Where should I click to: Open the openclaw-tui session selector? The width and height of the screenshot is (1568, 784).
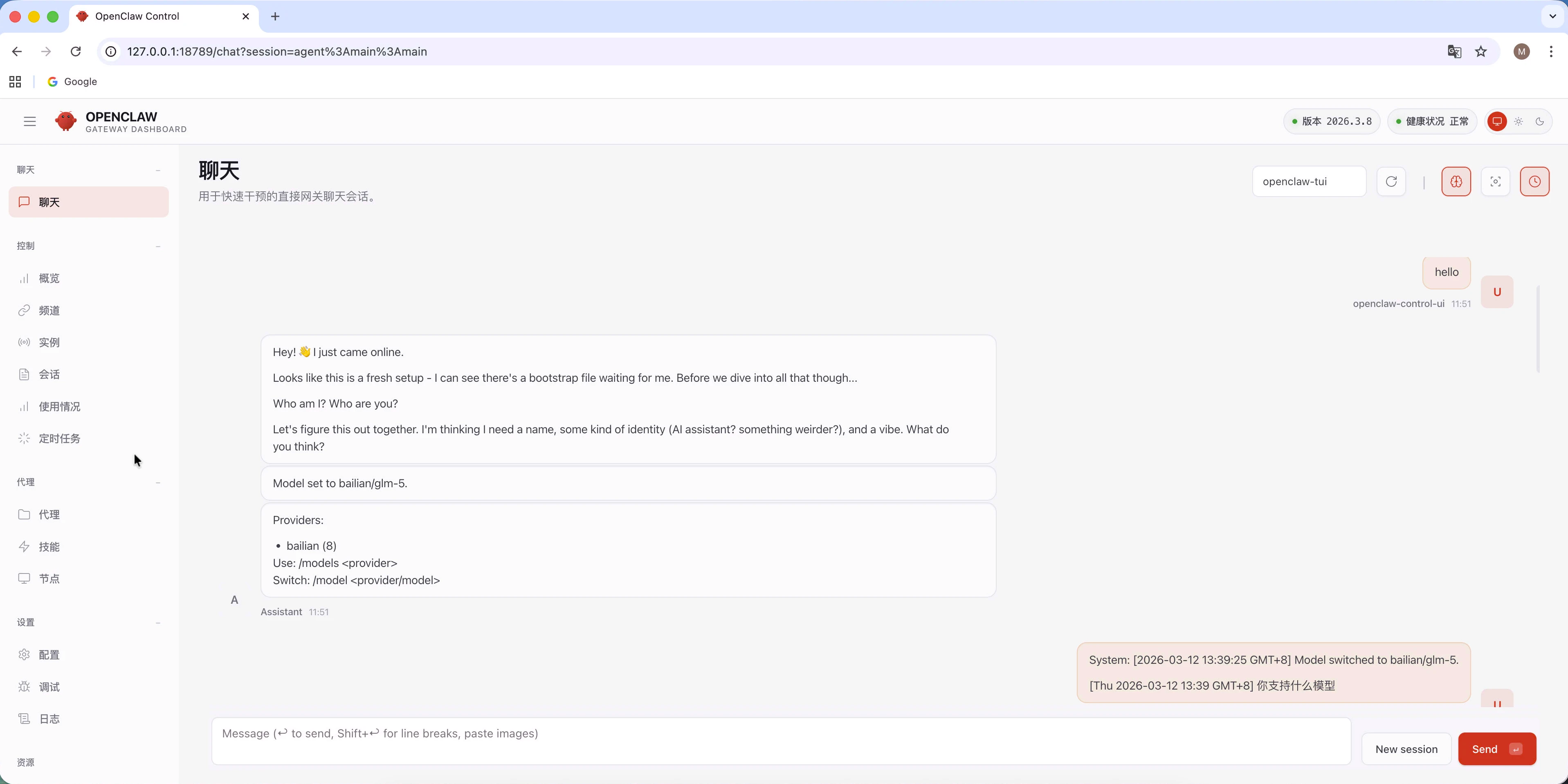coord(1309,181)
